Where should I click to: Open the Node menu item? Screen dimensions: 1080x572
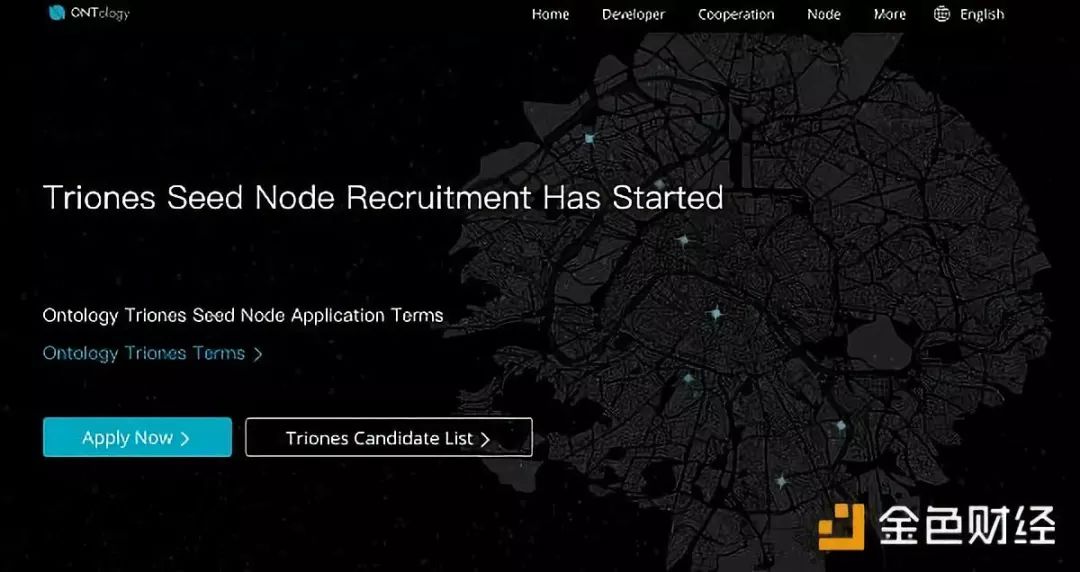click(x=824, y=14)
